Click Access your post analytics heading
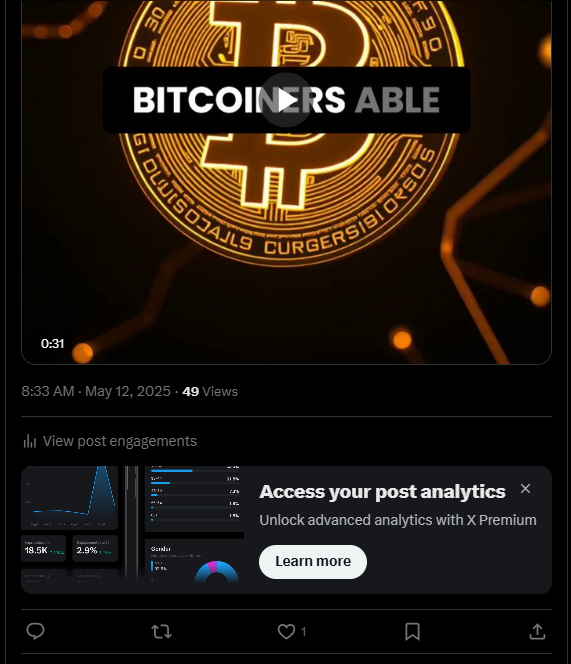This screenshot has height=664, width=571. (383, 492)
